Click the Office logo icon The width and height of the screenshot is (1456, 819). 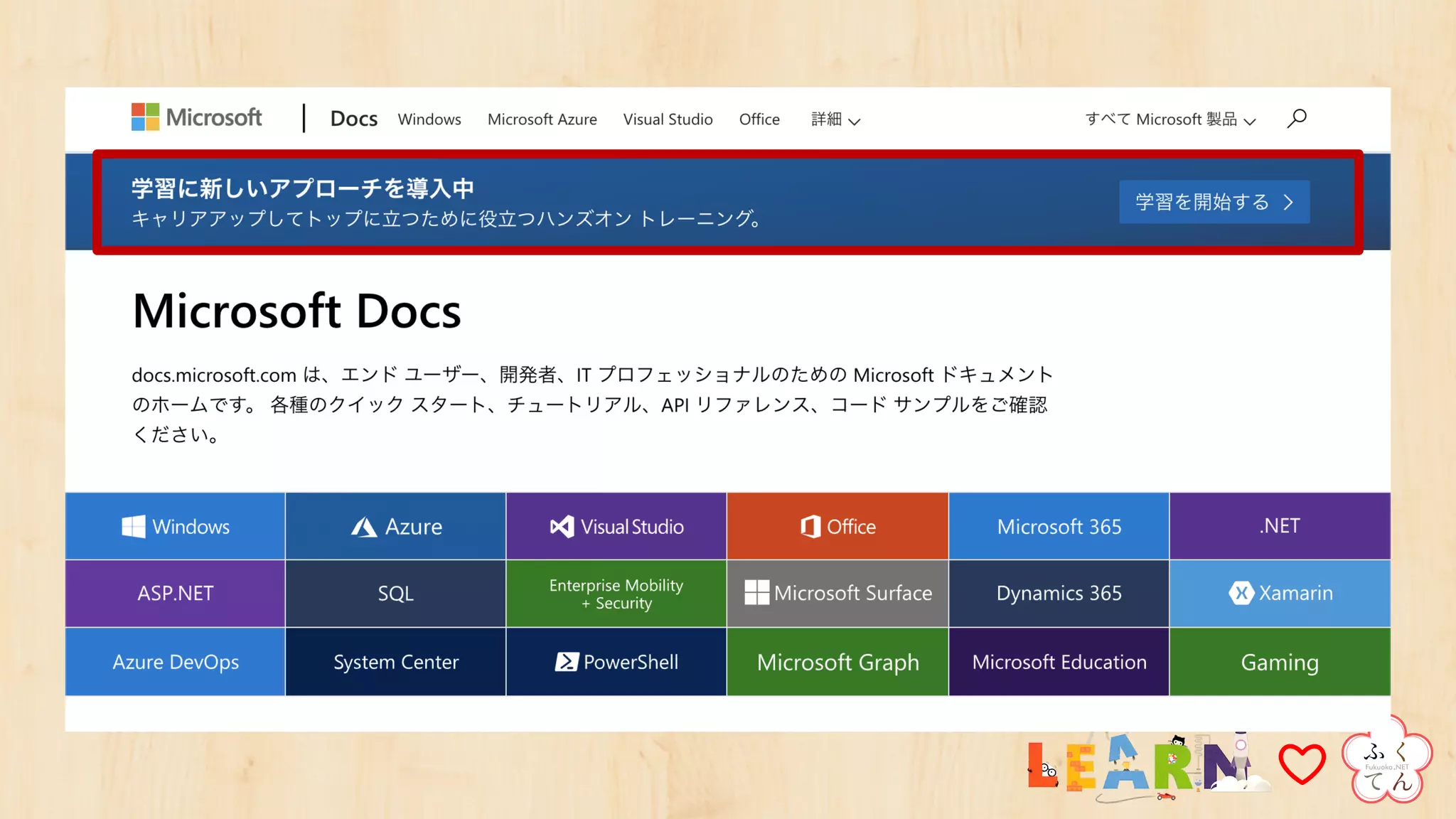coord(810,527)
